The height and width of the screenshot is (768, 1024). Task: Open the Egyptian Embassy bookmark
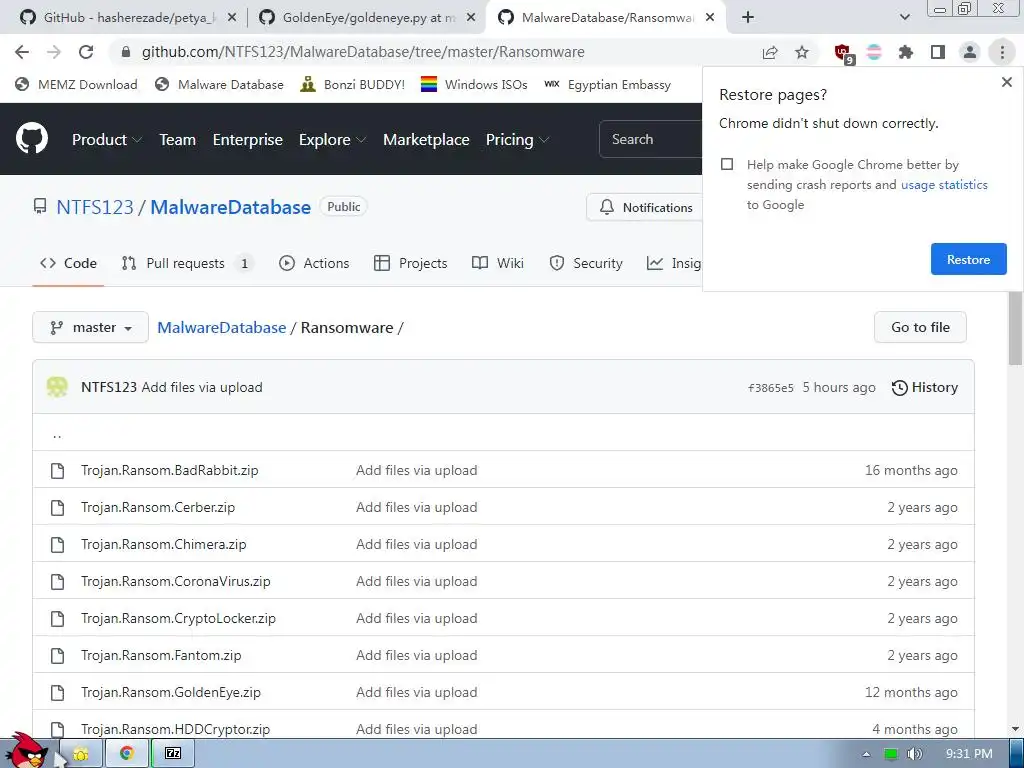[x=607, y=84]
